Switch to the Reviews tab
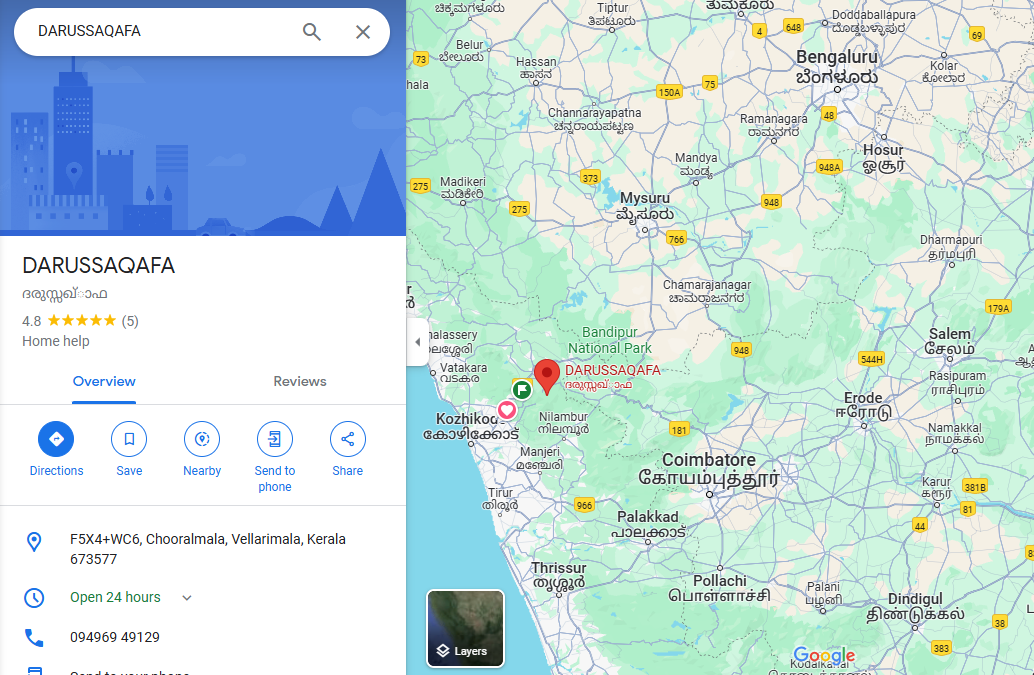The width and height of the screenshot is (1034, 675). [300, 381]
